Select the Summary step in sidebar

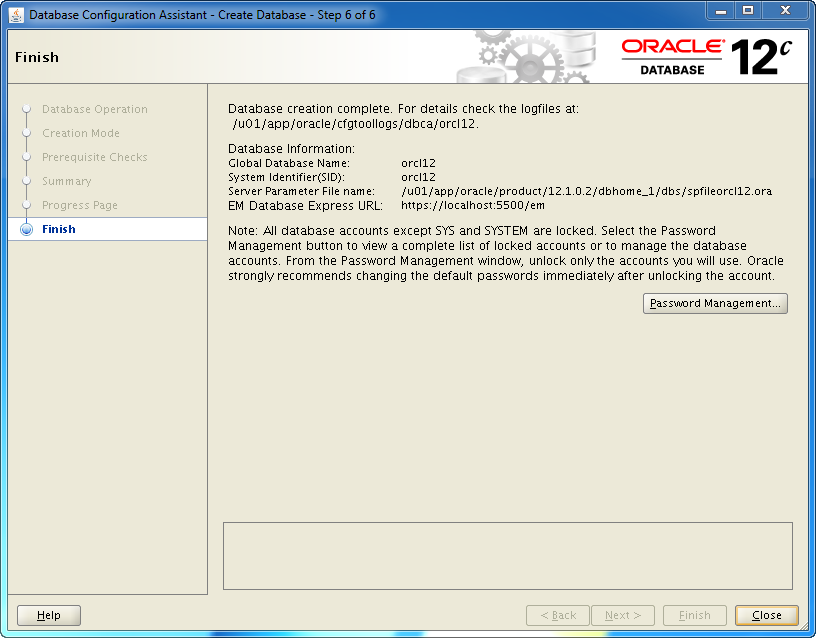(x=67, y=181)
